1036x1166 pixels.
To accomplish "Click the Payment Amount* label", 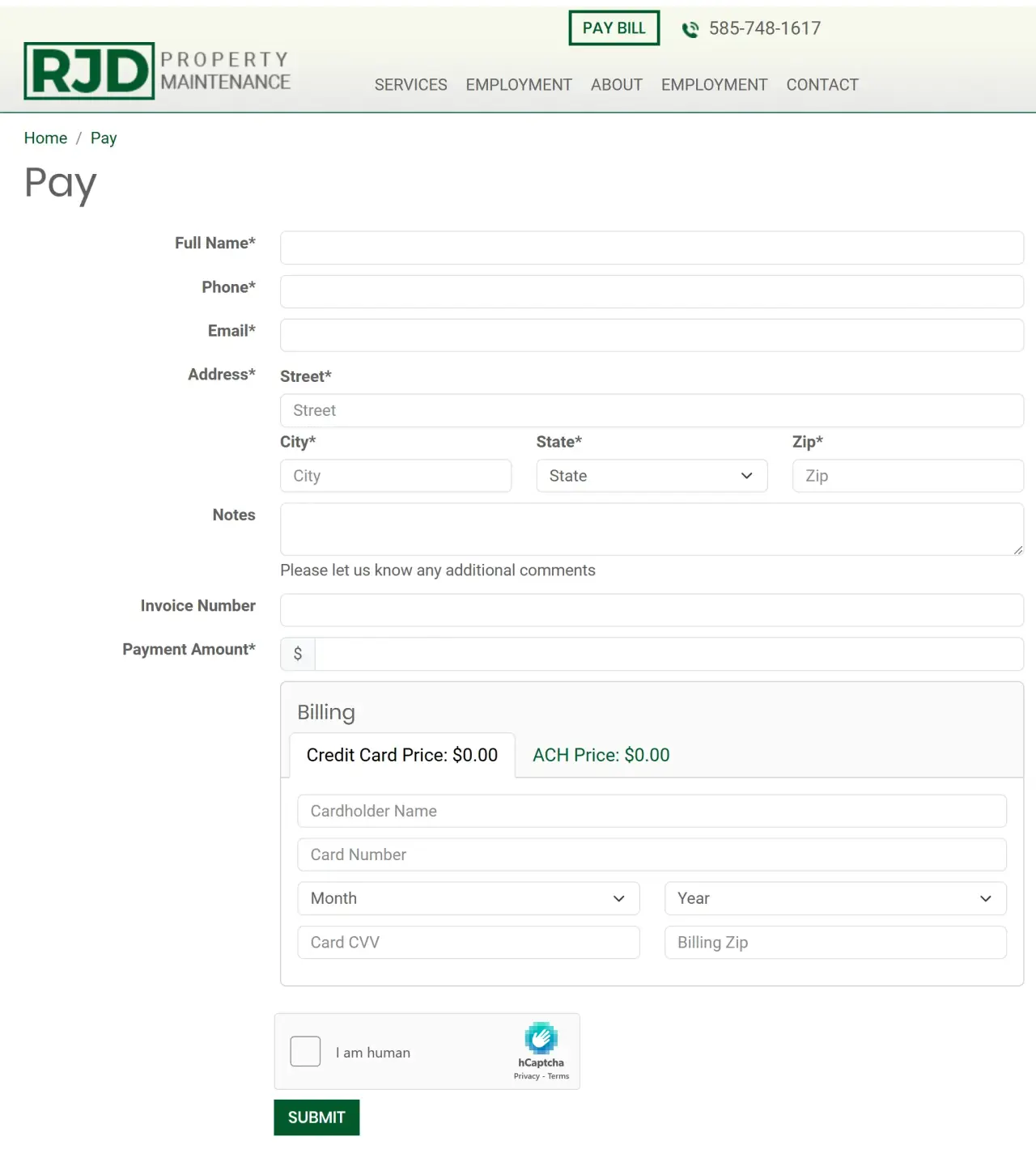I will coord(189,649).
